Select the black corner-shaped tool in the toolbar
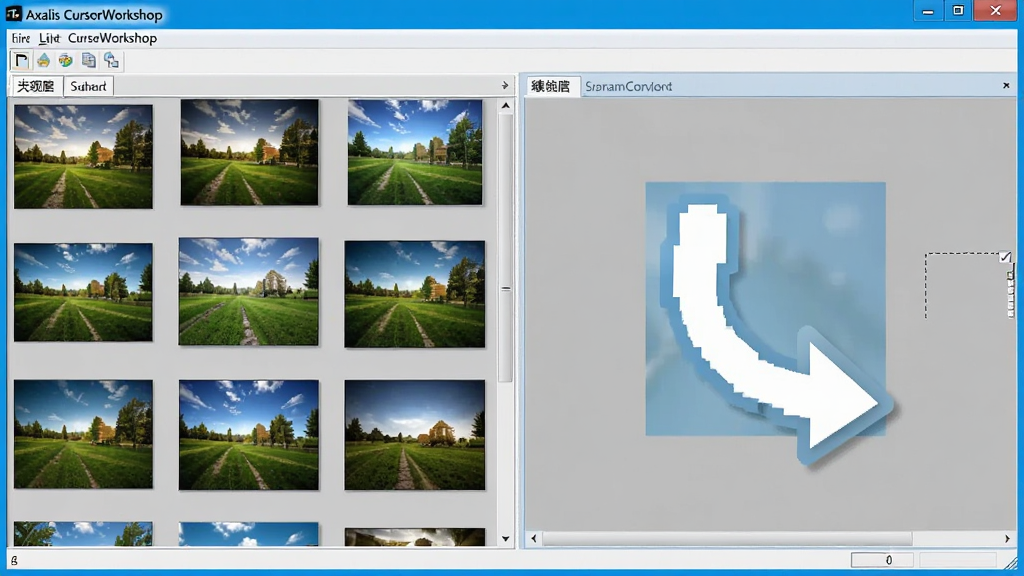 click(21, 61)
